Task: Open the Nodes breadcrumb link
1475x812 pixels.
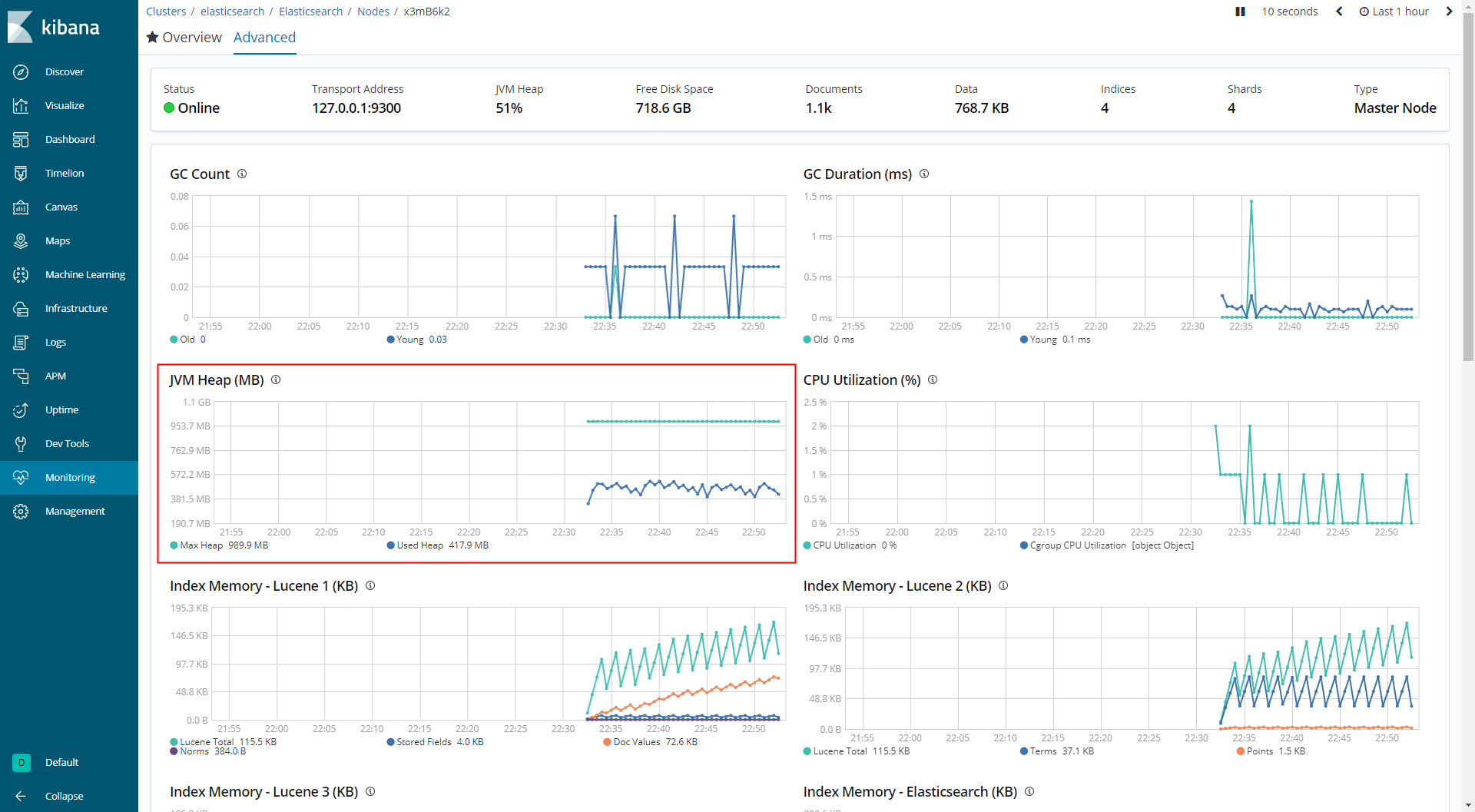Action: click(x=373, y=12)
